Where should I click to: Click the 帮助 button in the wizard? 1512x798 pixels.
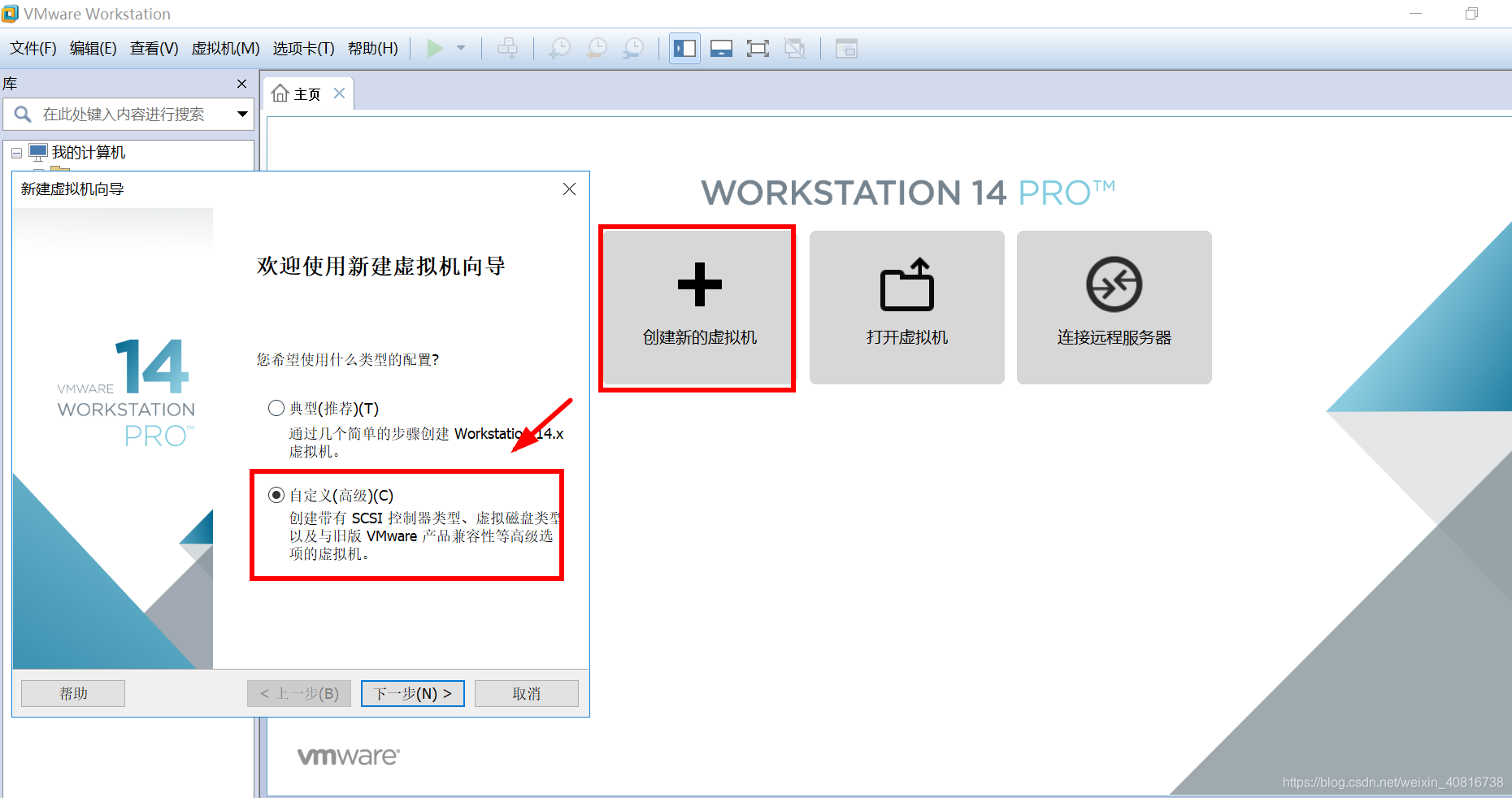(x=73, y=693)
